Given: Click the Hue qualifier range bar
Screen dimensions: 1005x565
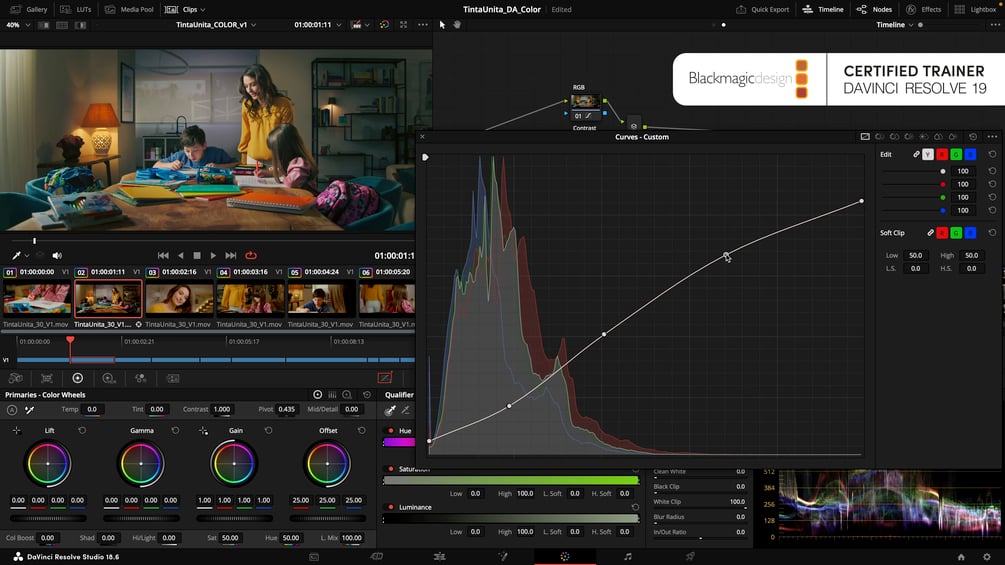Looking at the screenshot, I should [x=399, y=442].
